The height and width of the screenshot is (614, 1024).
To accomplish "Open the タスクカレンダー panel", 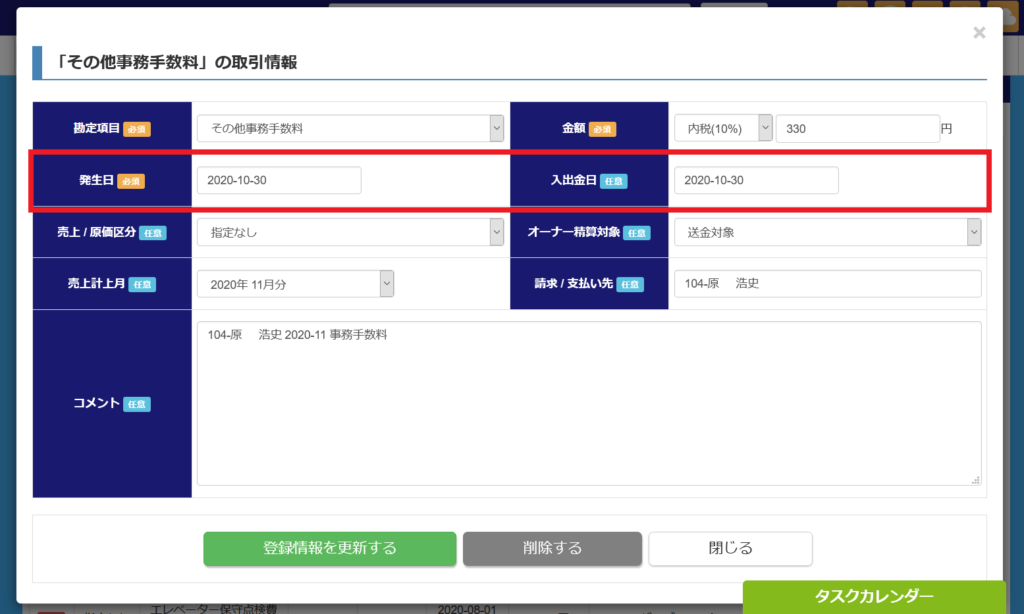I will coord(873,597).
